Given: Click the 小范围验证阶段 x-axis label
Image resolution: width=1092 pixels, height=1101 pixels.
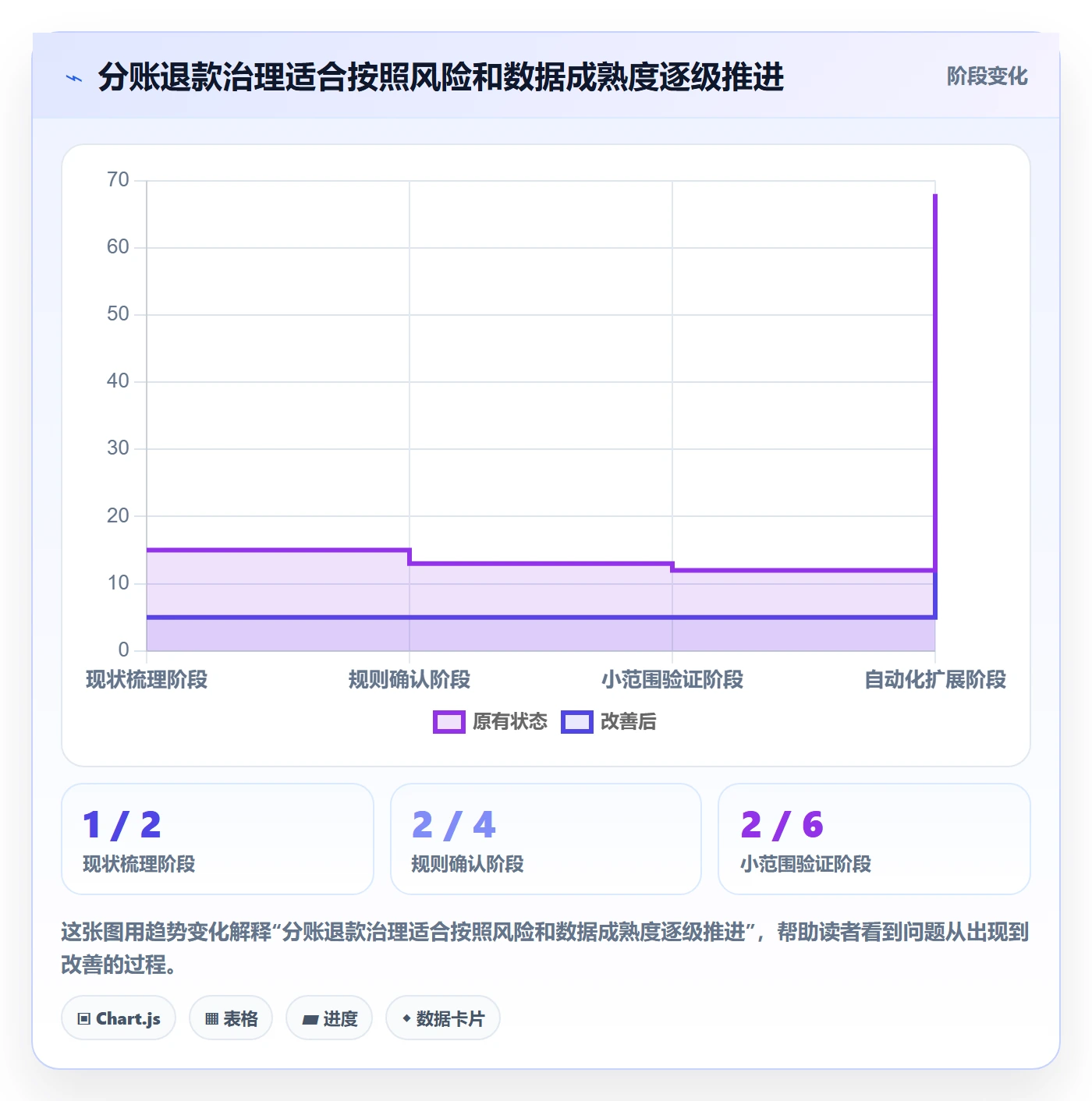Looking at the screenshot, I should click(672, 680).
